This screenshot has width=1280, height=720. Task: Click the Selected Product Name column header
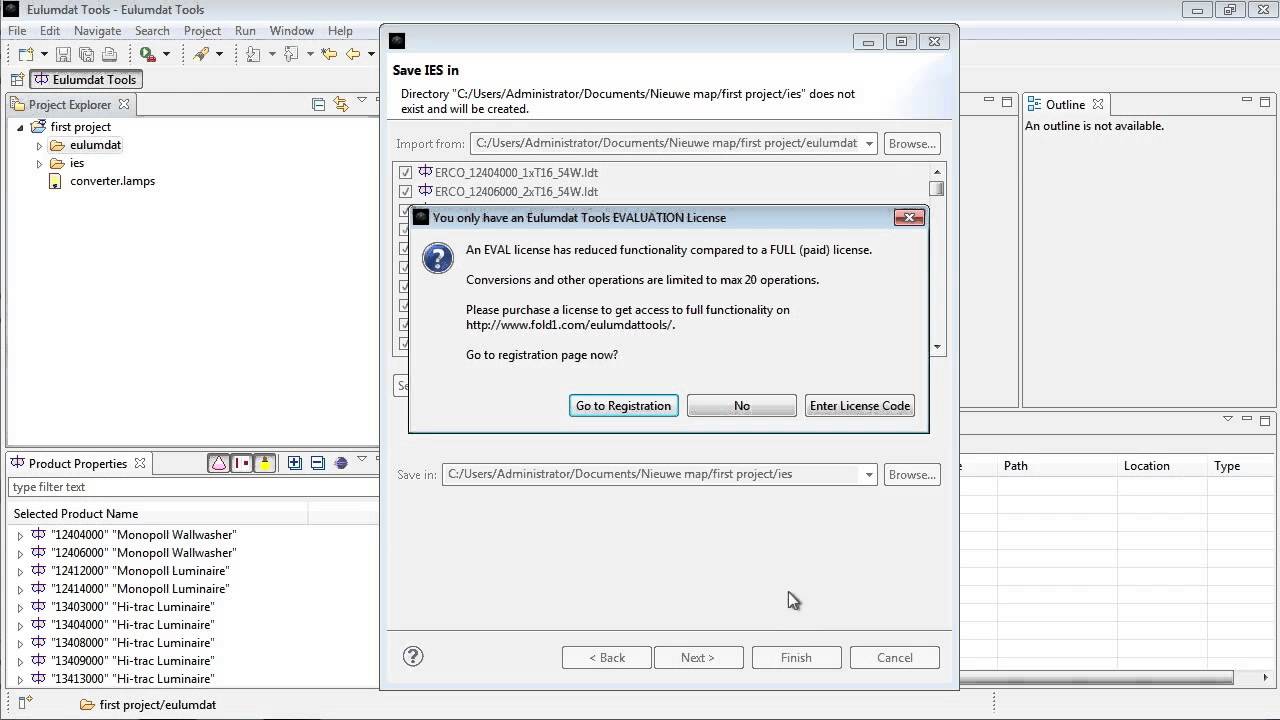point(158,513)
